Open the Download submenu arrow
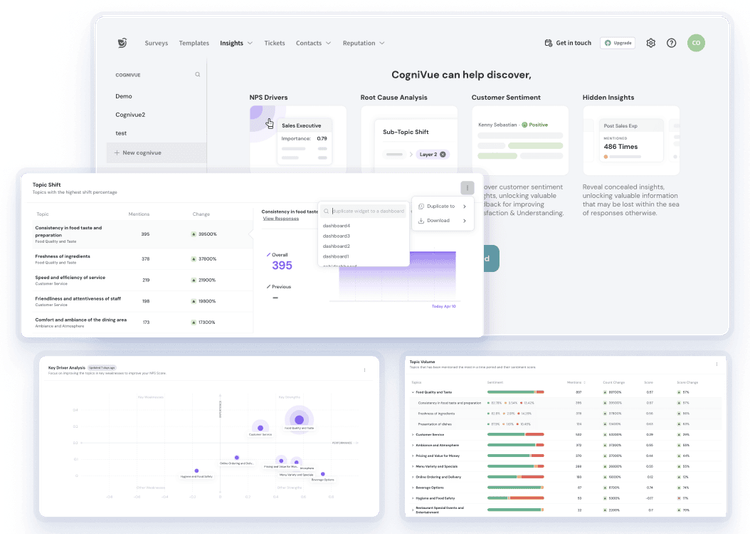This screenshot has height=534, width=750. point(464,221)
